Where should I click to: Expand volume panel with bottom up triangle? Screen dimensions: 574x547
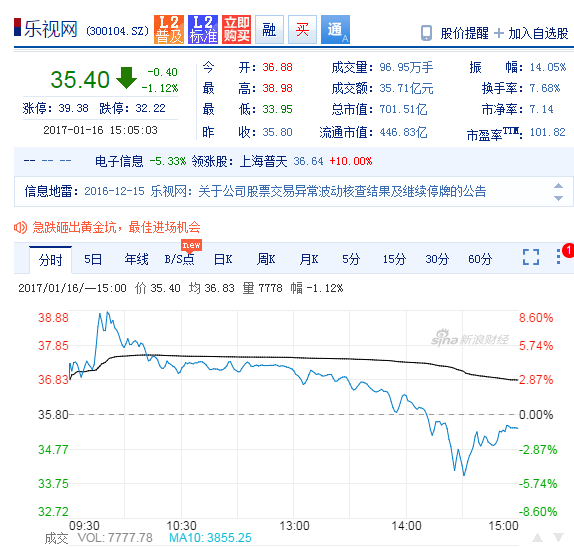click(x=537, y=537)
